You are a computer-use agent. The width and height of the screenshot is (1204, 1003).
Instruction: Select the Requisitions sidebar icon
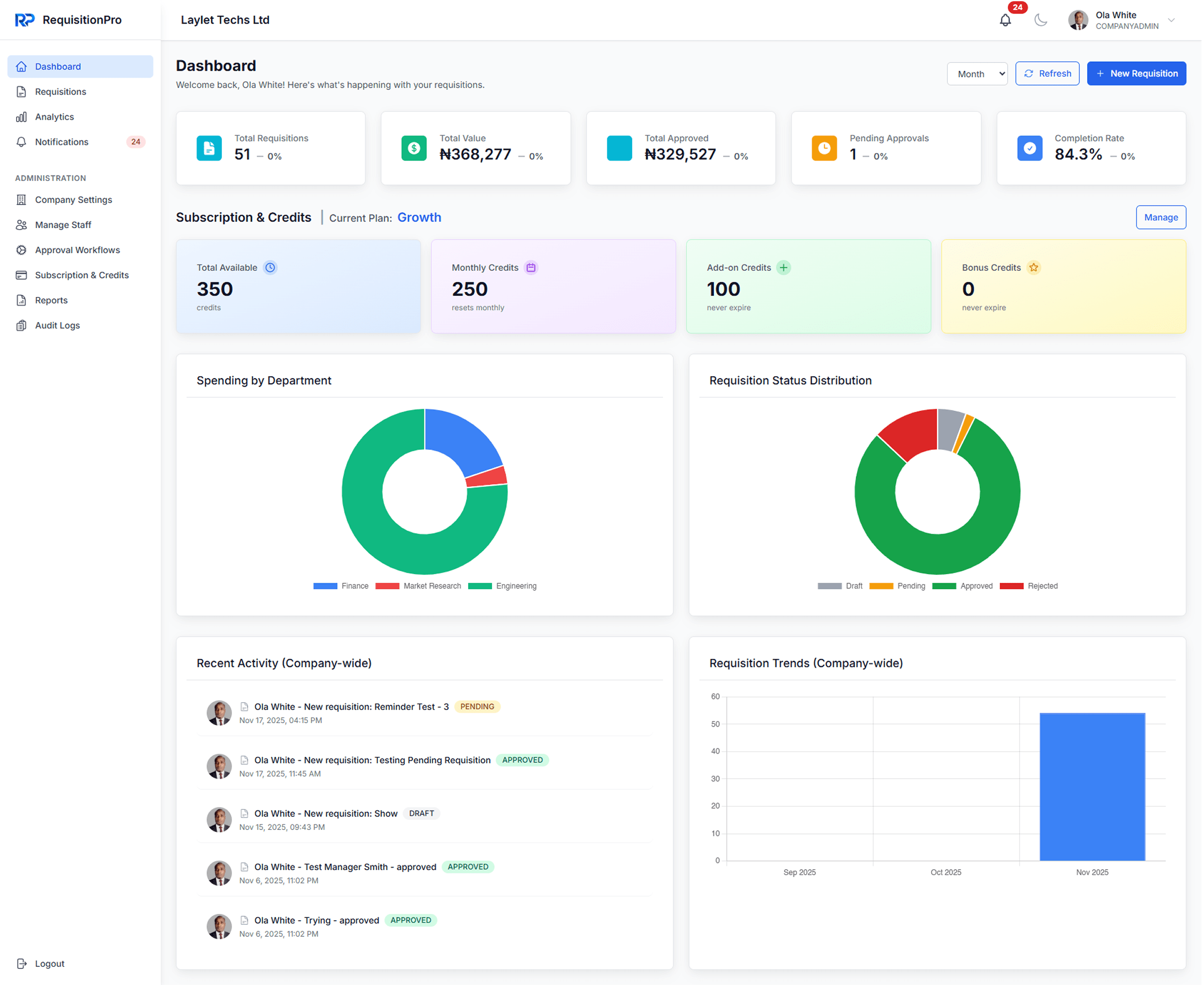(21, 91)
